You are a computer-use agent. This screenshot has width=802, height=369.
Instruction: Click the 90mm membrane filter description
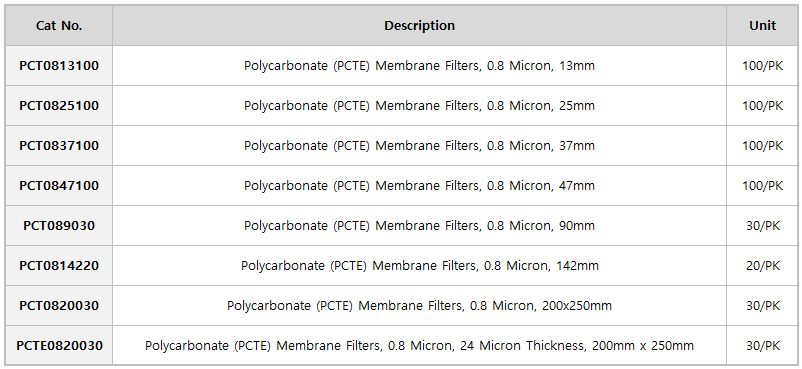tap(419, 225)
